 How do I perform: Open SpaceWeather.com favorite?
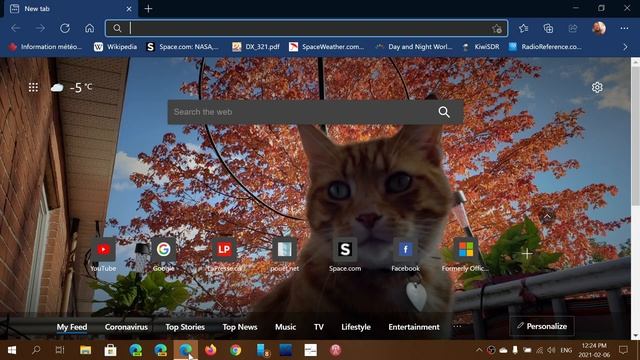tap(327, 47)
